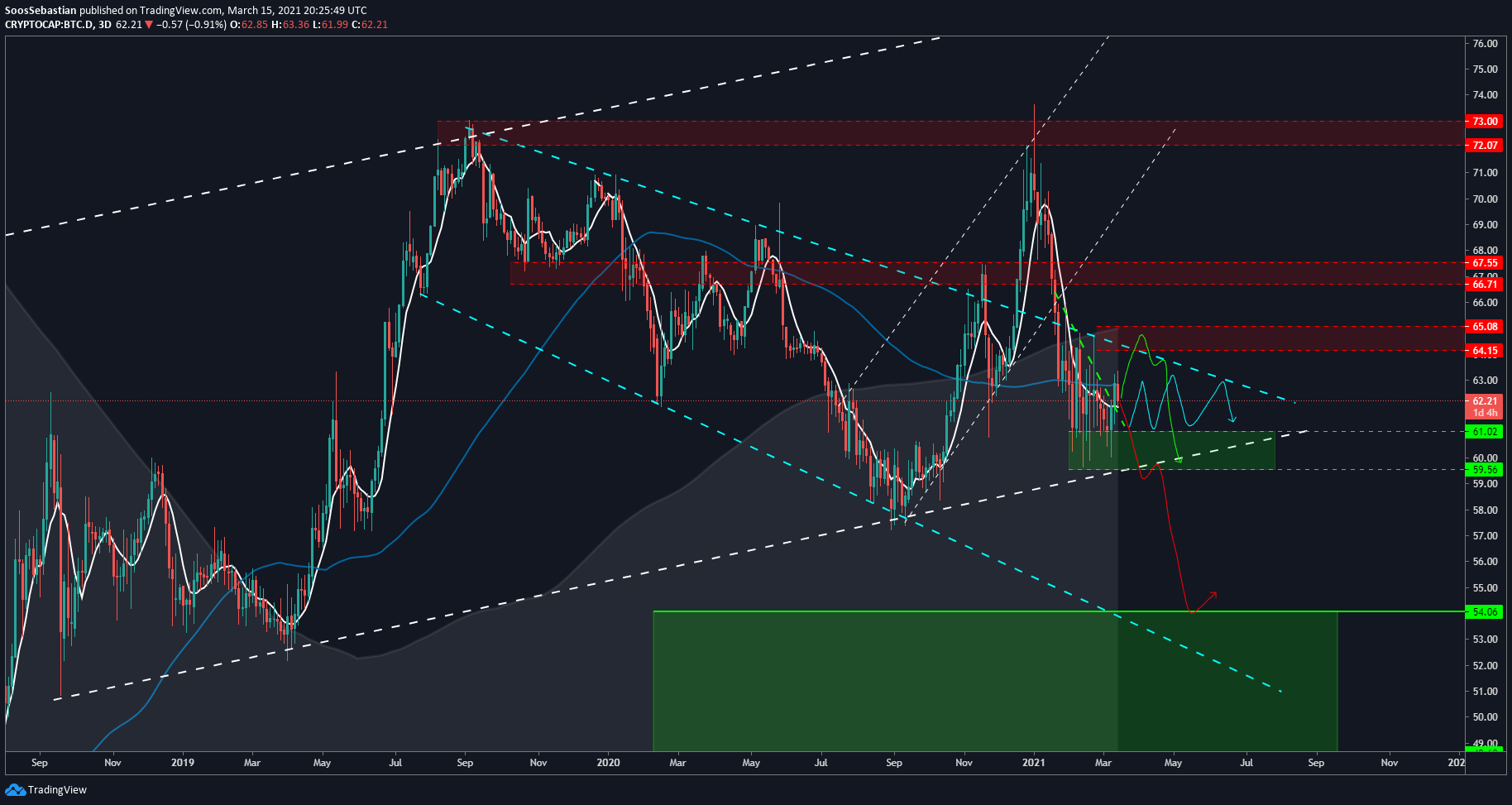Click the 52.00 price axis tick
The width and height of the screenshot is (1512, 805).
(x=1485, y=666)
